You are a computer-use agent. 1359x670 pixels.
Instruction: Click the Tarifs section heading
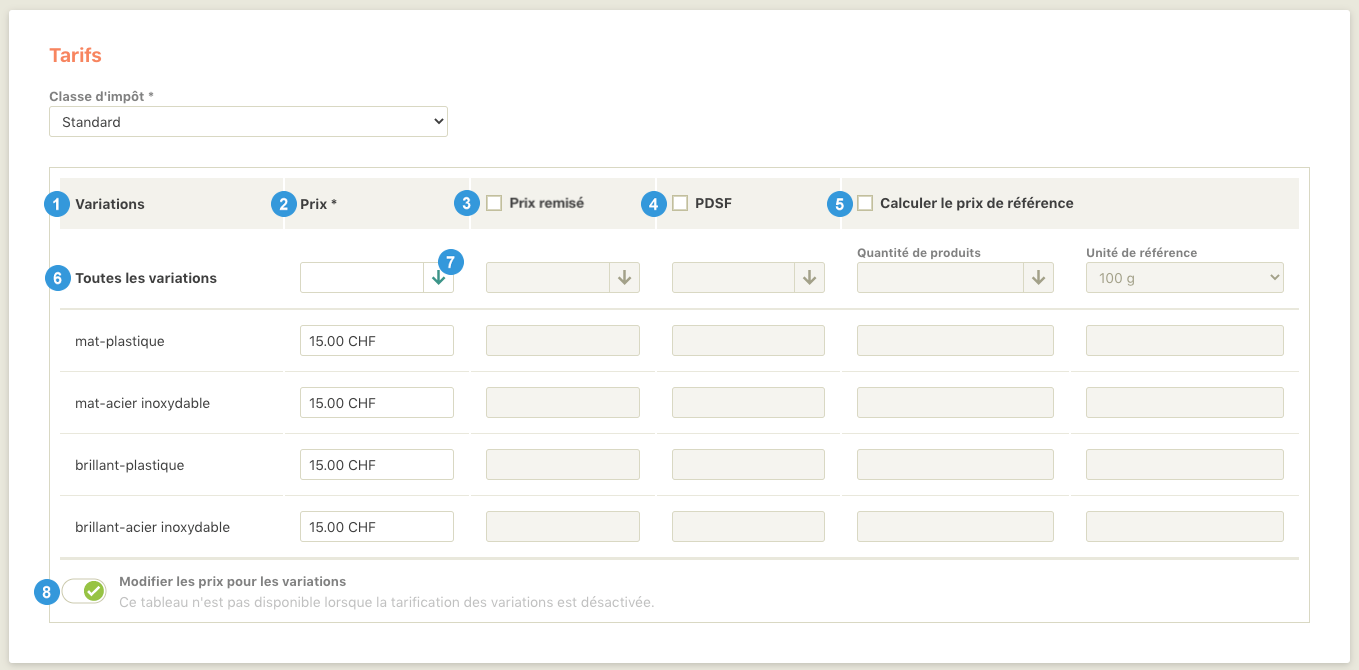[x=76, y=55]
